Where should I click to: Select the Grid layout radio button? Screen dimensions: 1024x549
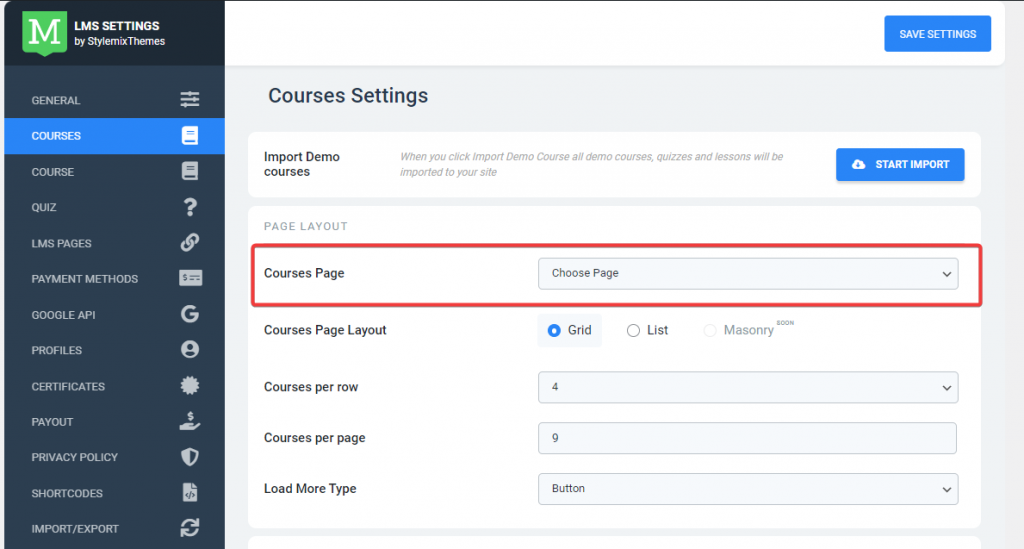point(554,330)
